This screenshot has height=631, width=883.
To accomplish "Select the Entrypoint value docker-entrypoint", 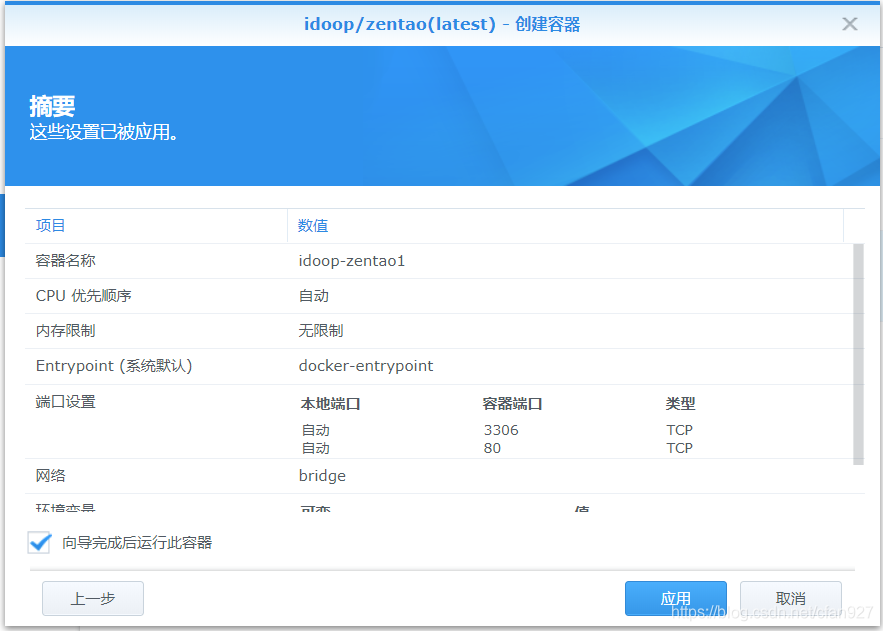I will 365,366.
